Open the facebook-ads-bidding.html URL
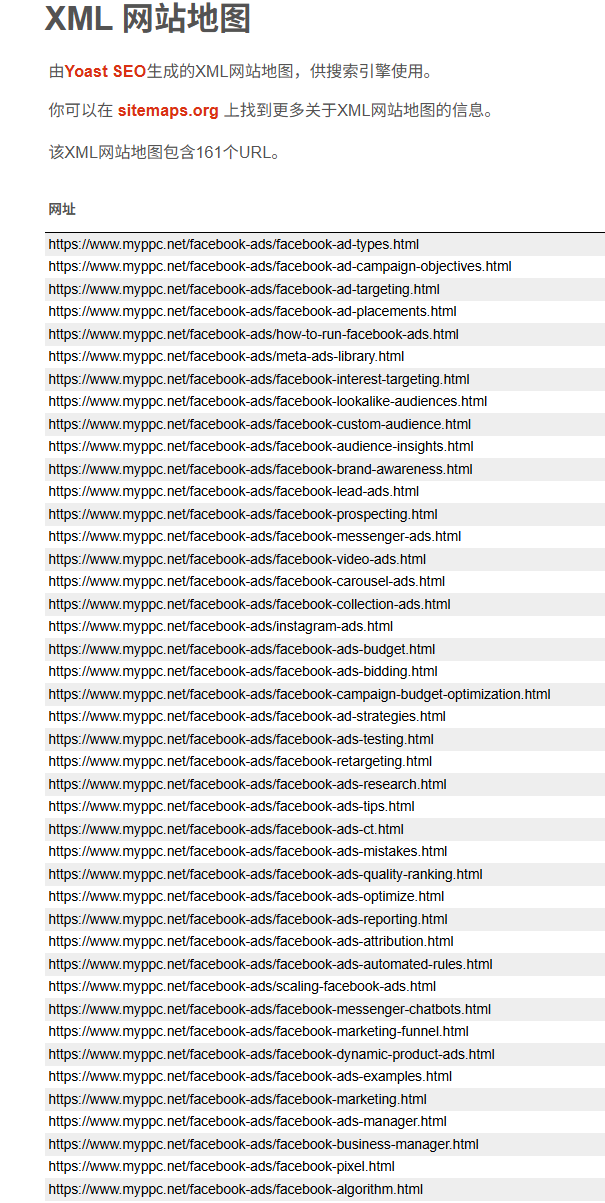This screenshot has width=605, height=1203. [x=243, y=671]
